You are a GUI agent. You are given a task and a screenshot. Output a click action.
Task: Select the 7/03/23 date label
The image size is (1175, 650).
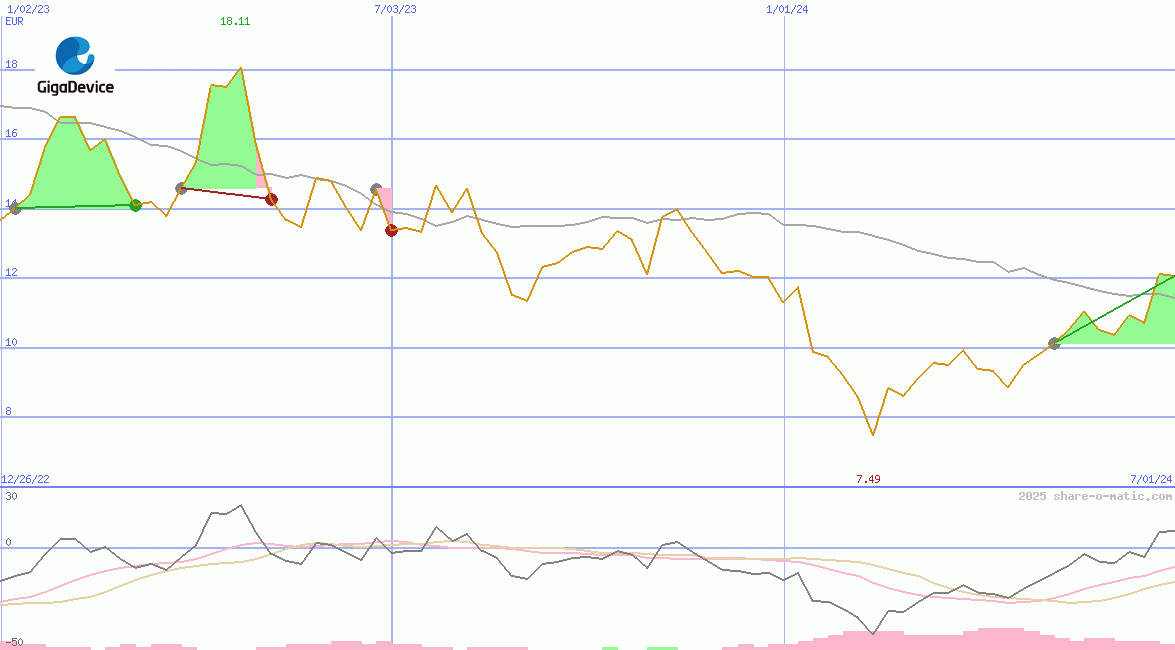(x=395, y=8)
